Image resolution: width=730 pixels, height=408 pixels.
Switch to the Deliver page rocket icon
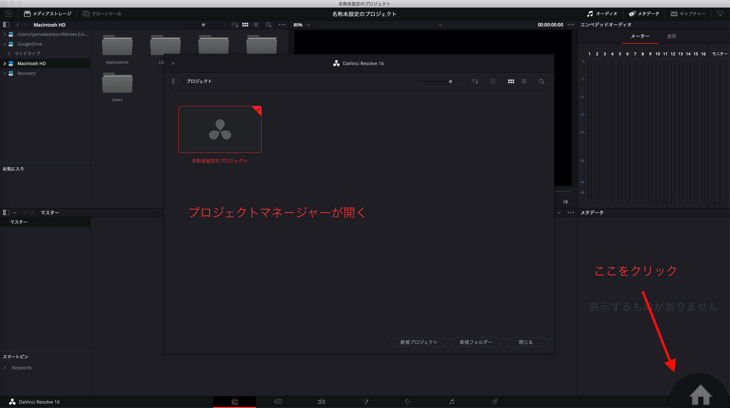pos(495,401)
